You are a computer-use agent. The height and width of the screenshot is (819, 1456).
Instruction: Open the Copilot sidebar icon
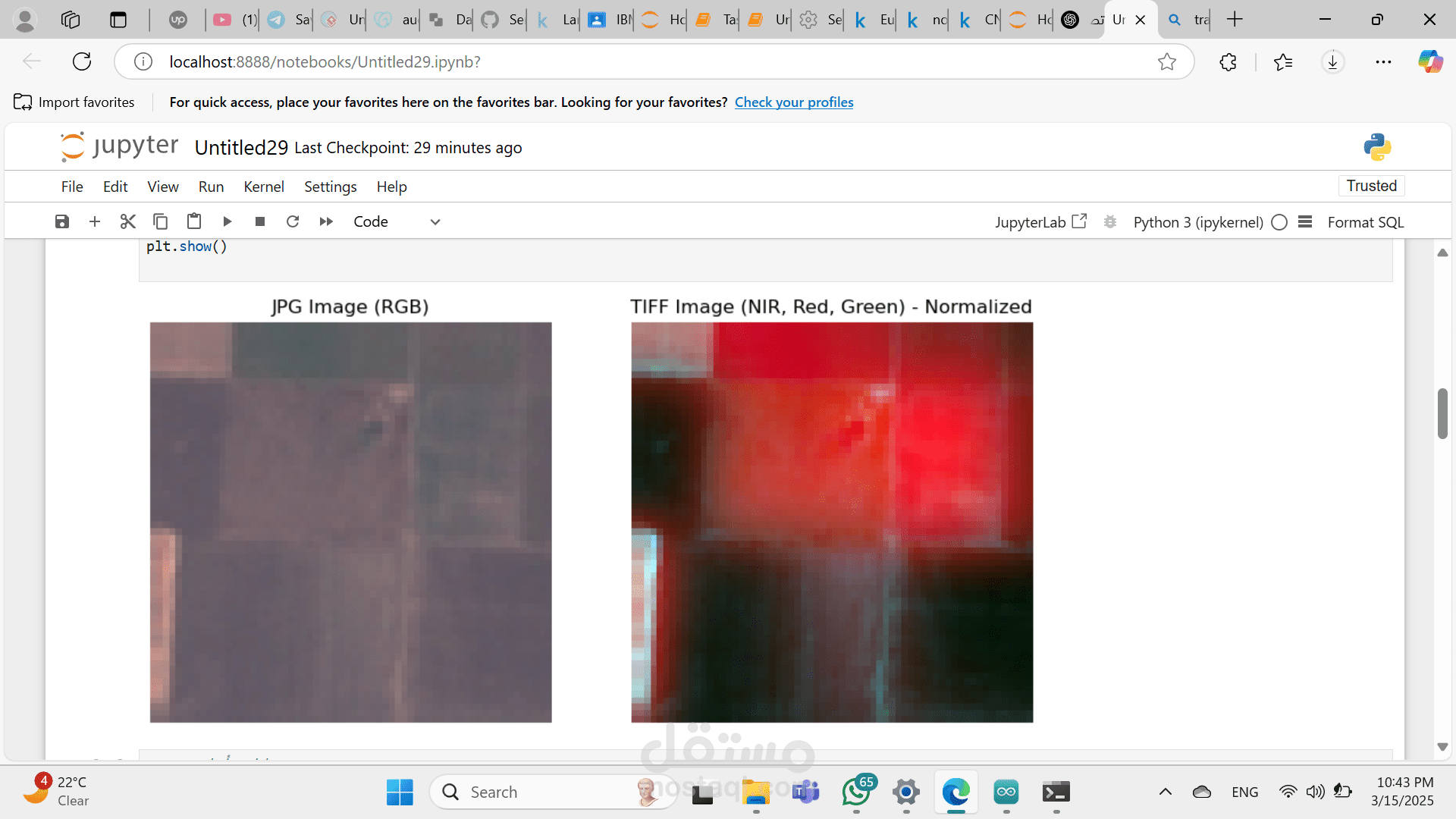pyautogui.click(x=1430, y=61)
